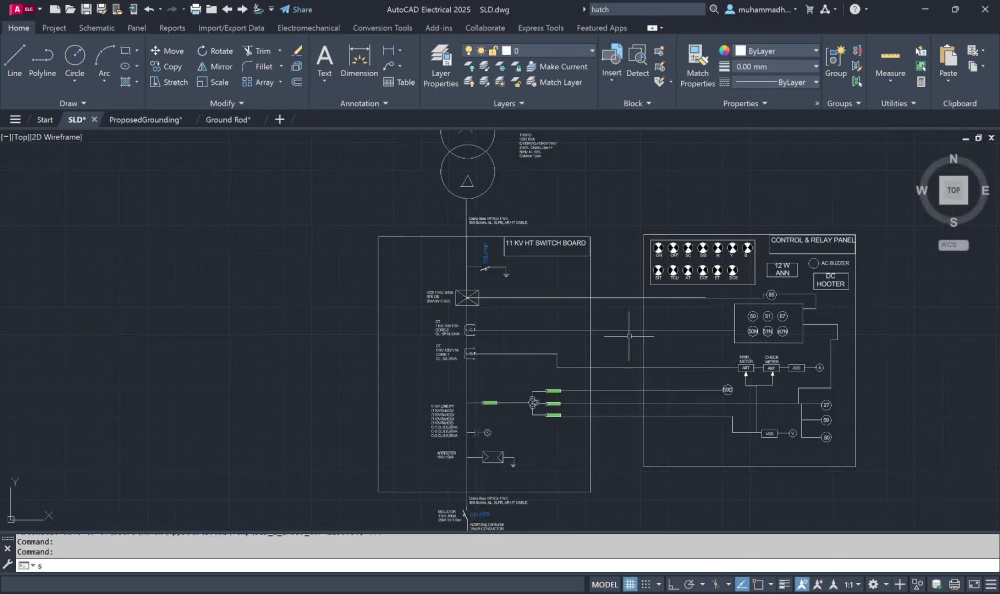1000x594 pixels.
Task: Toggle the drawing grid display in status bar
Action: pos(630,584)
